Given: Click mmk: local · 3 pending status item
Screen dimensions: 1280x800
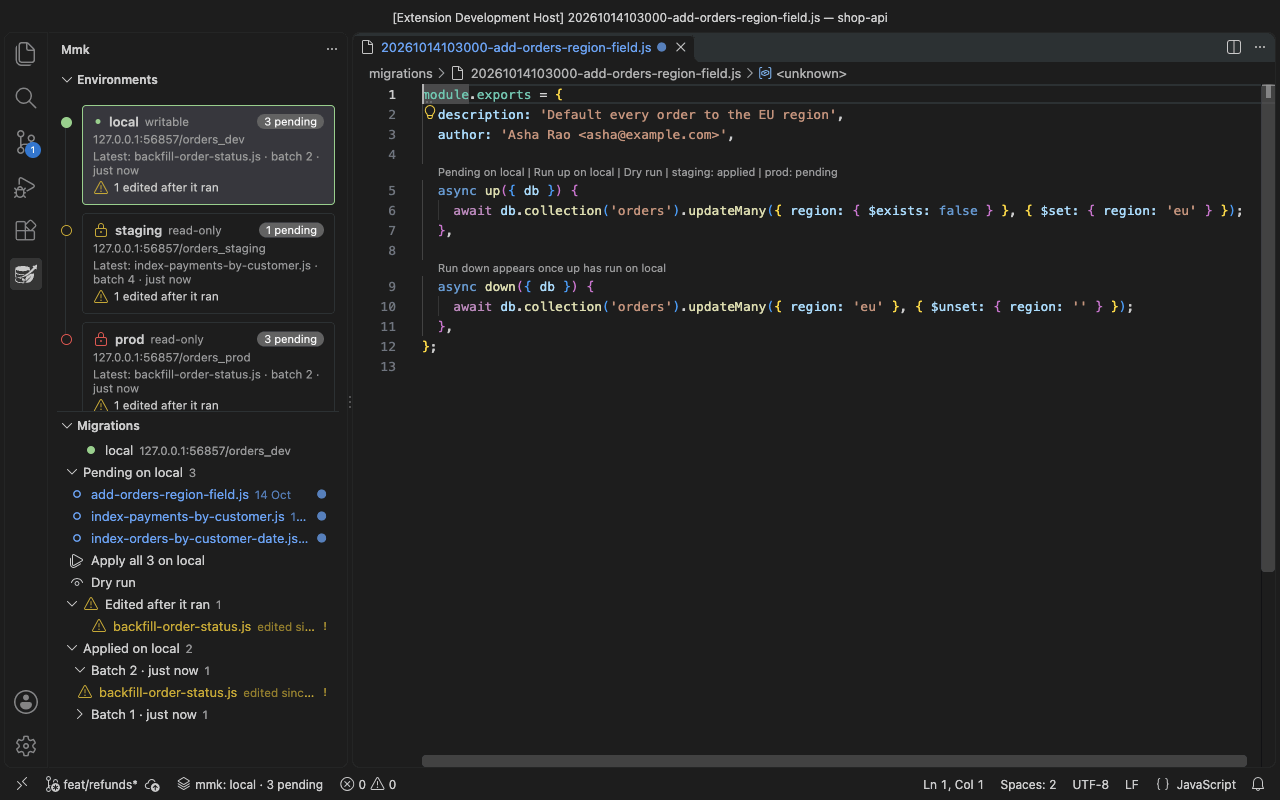Looking at the screenshot, I should [x=250, y=785].
